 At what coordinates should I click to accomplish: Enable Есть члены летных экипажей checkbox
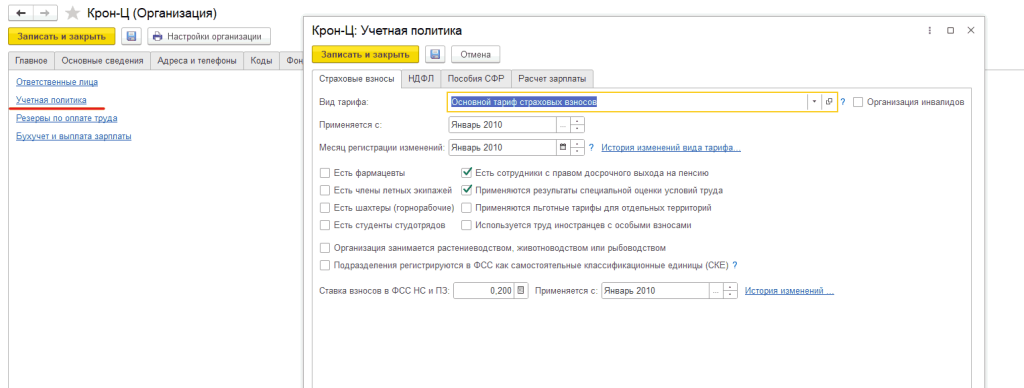pyautogui.click(x=325, y=191)
